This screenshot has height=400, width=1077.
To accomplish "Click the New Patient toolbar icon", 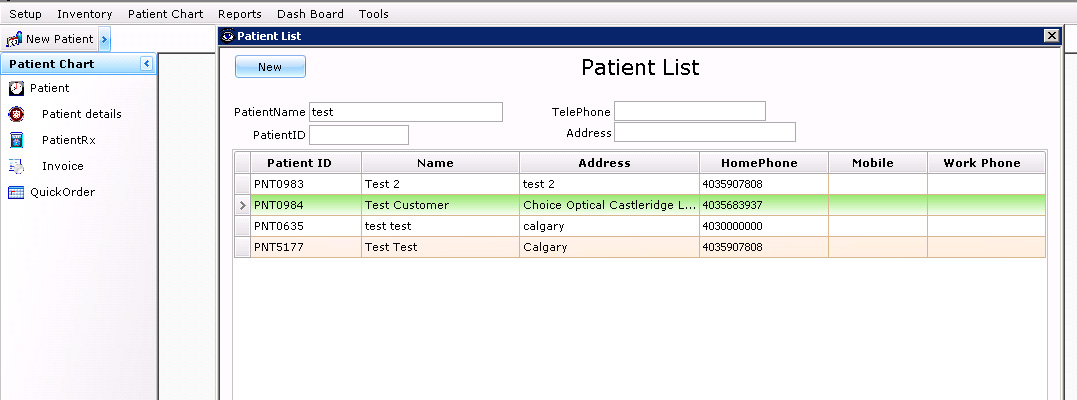I will pyautogui.click(x=14, y=39).
